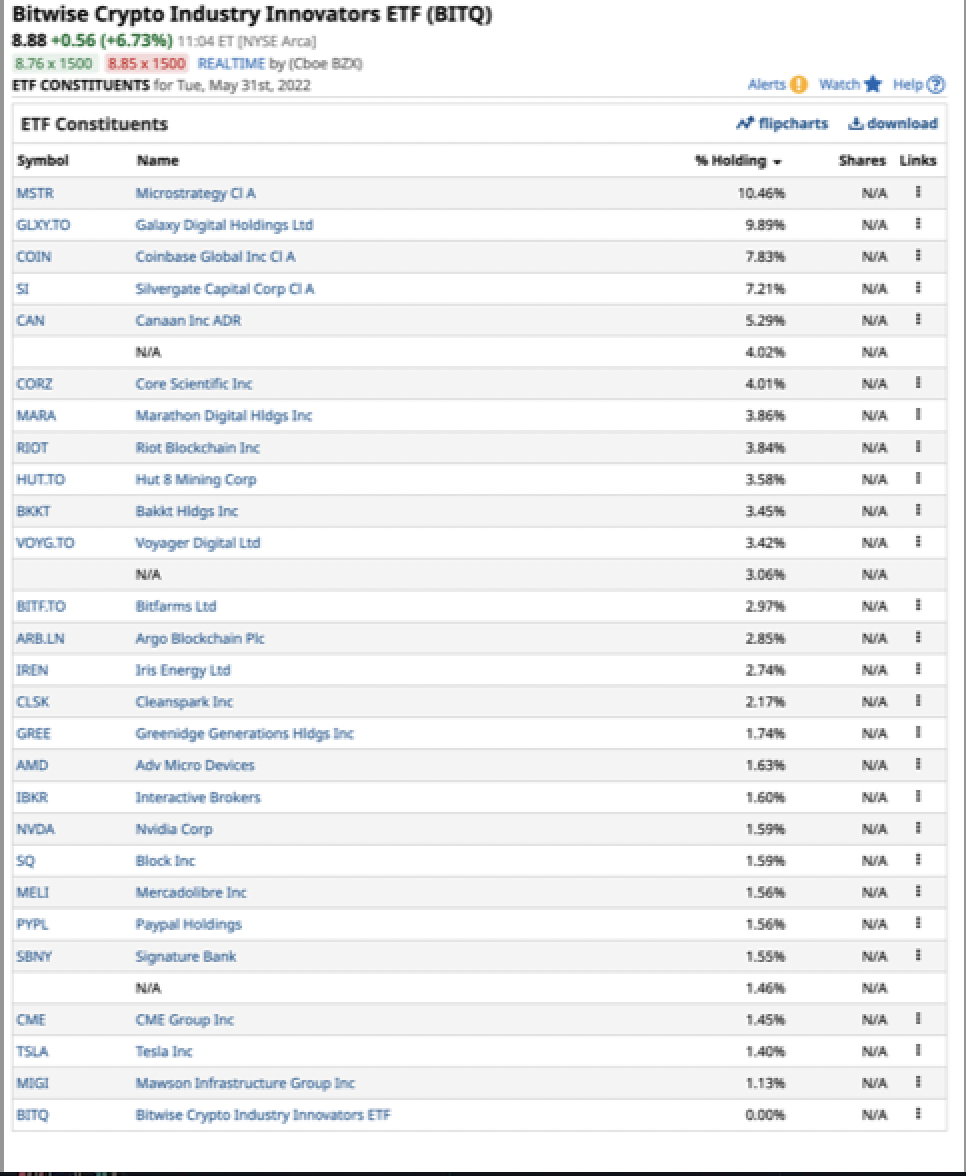Sort table by Shares header
966x1176 pixels.
click(x=862, y=160)
